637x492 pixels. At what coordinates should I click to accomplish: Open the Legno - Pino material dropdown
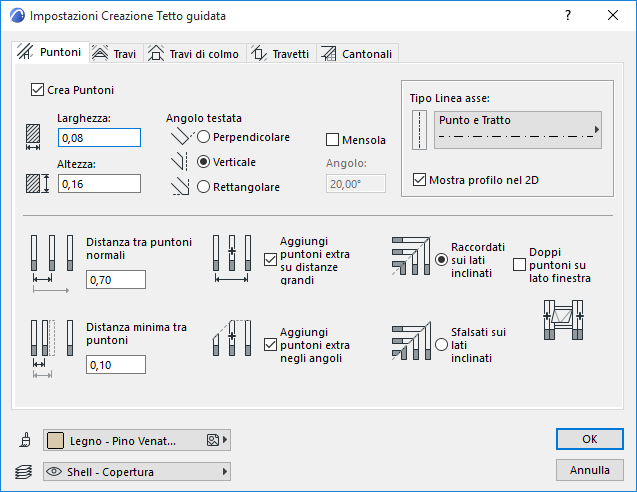point(137,440)
